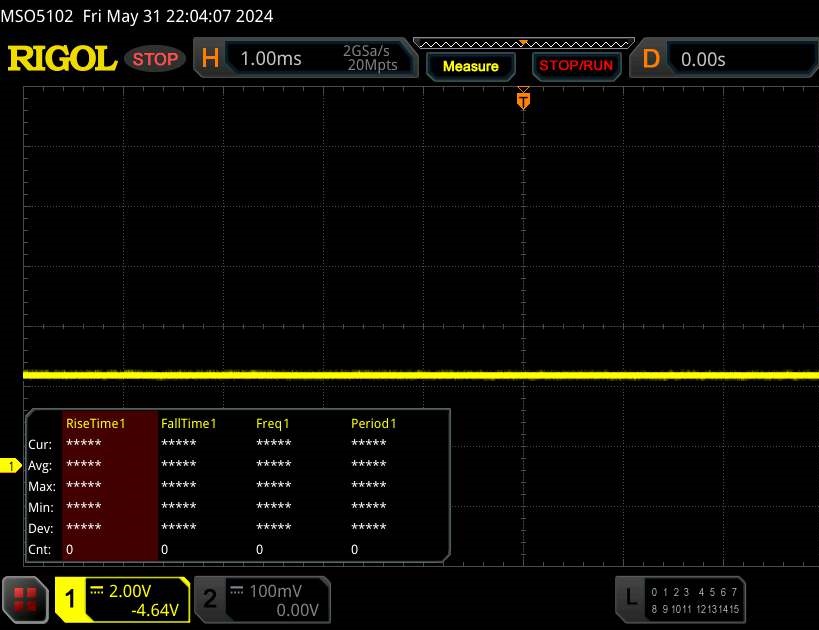Click channel 2 DC coupling icon
819x630 pixels.
[237, 590]
